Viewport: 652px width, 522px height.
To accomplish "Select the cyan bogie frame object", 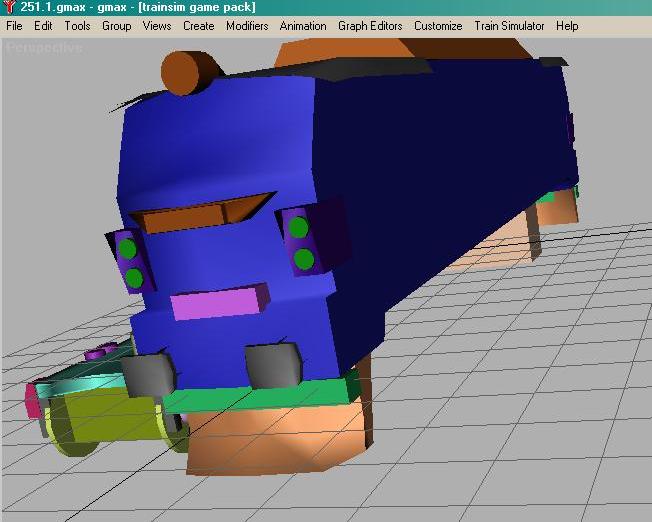I will click(x=80, y=380).
